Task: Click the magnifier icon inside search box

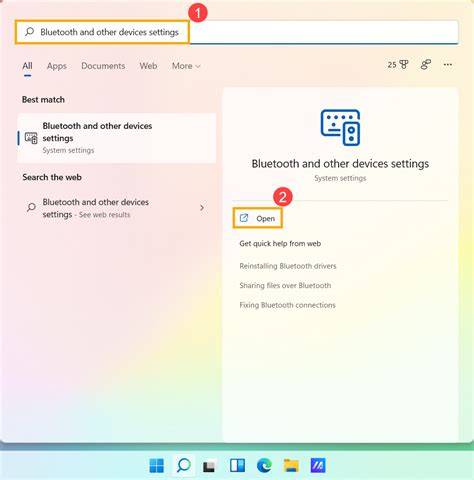Action: coord(29,32)
